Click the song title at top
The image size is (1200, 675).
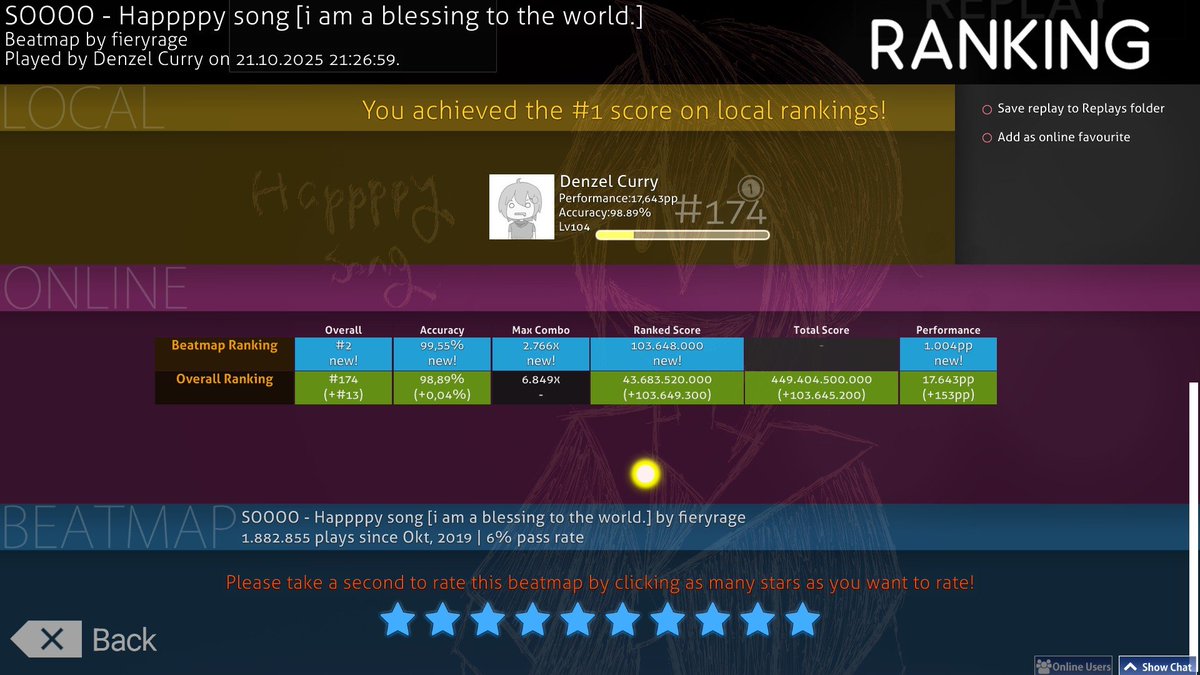coord(324,15)
